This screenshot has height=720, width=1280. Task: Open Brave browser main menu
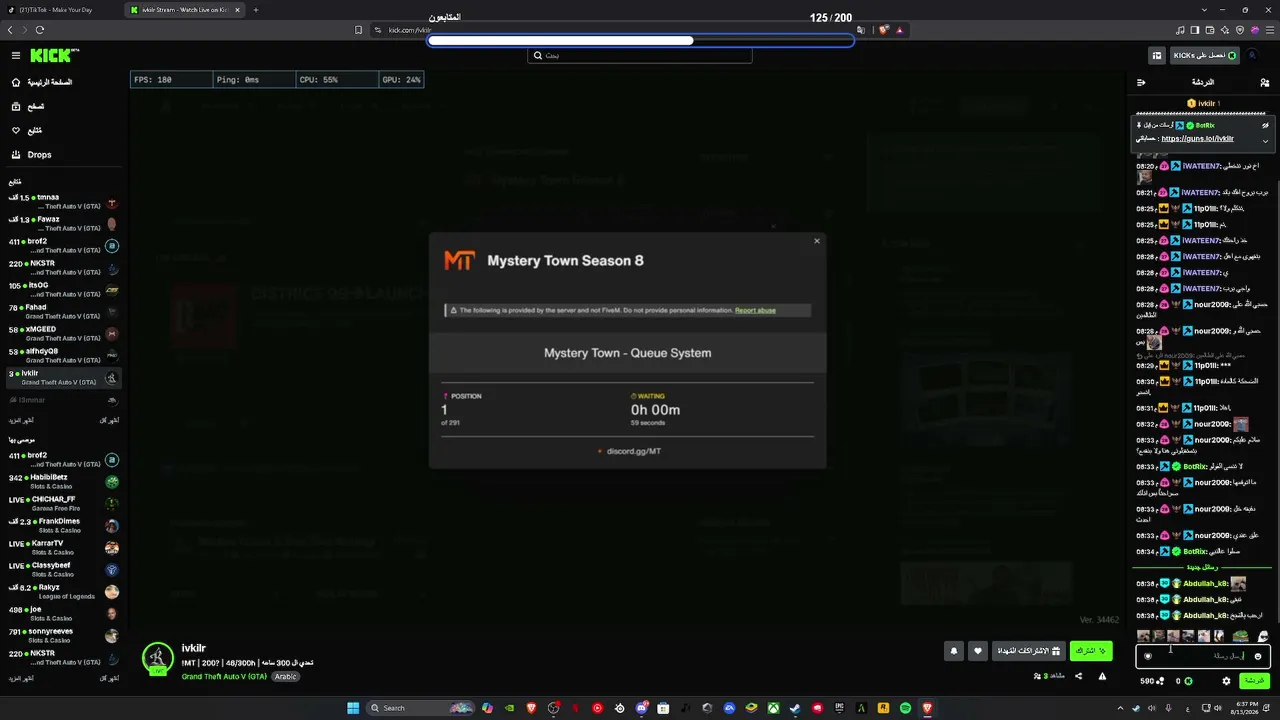pyautogui.click(x=1269, y=30)
